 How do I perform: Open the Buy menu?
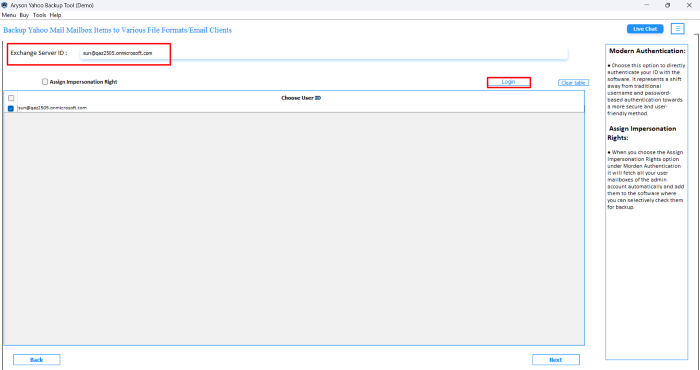pos(24,15)
